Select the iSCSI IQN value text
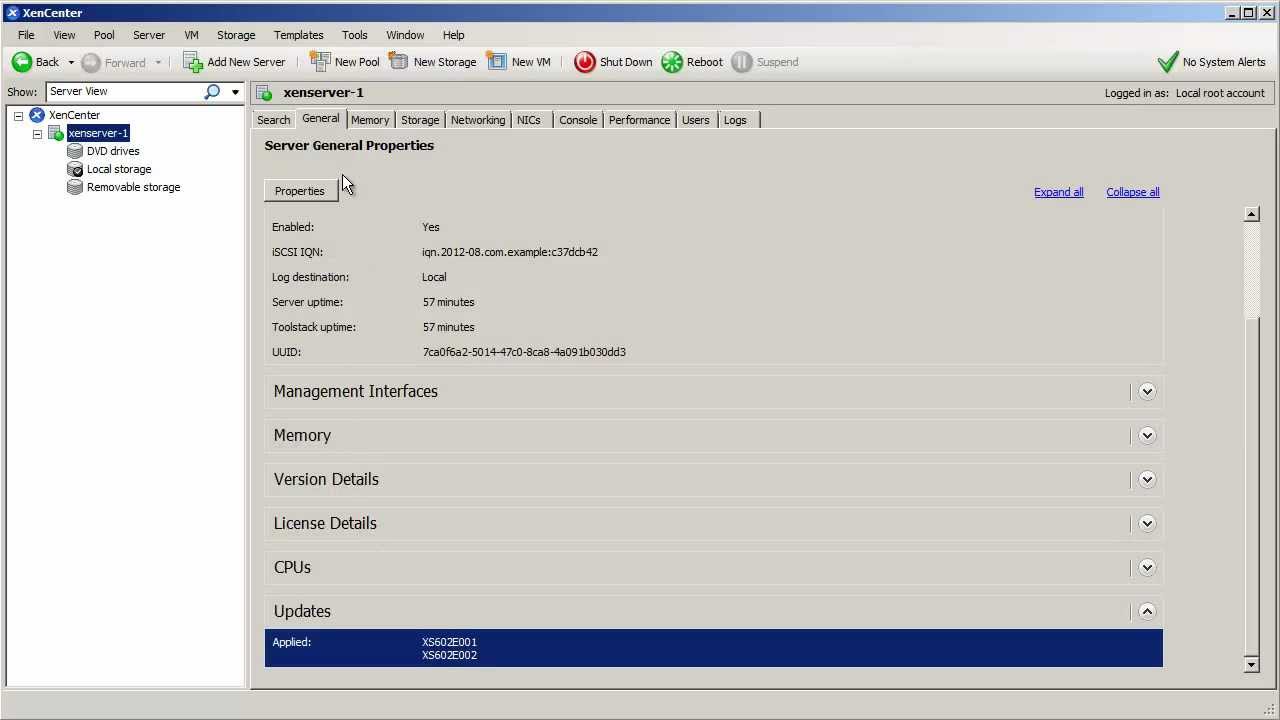 coord(510,252)
